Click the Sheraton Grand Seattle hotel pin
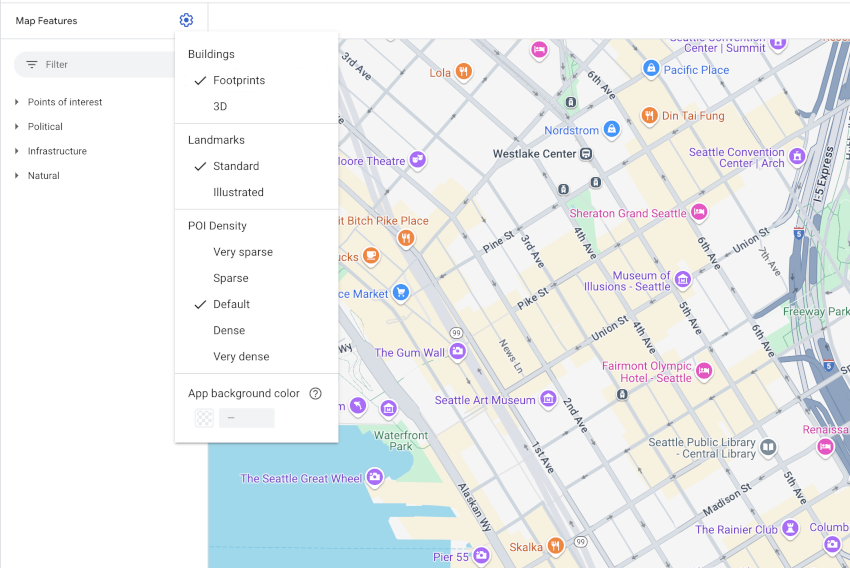The width and height of the screenshot is (850, 568). point(699,211)
